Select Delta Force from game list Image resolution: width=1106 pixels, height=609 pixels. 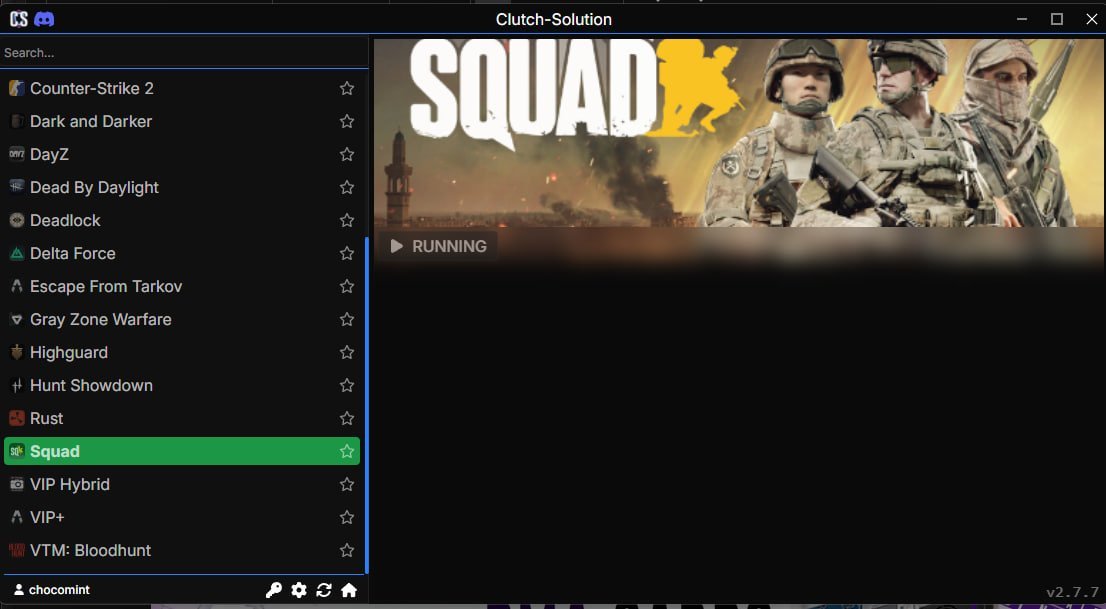pyautogui.click(x=73, y=253)
